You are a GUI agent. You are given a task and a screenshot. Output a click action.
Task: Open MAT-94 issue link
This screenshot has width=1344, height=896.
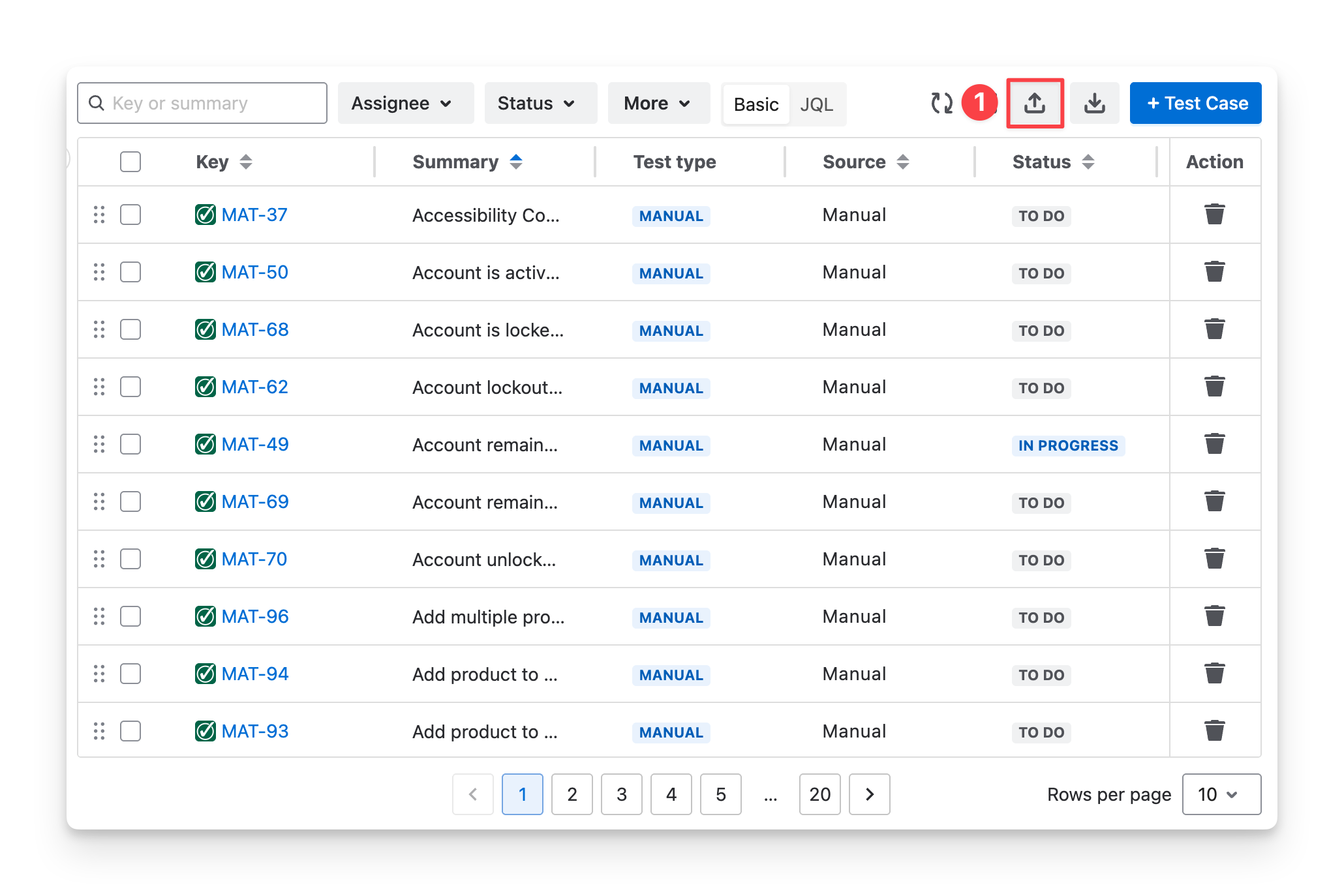point(255,674)
